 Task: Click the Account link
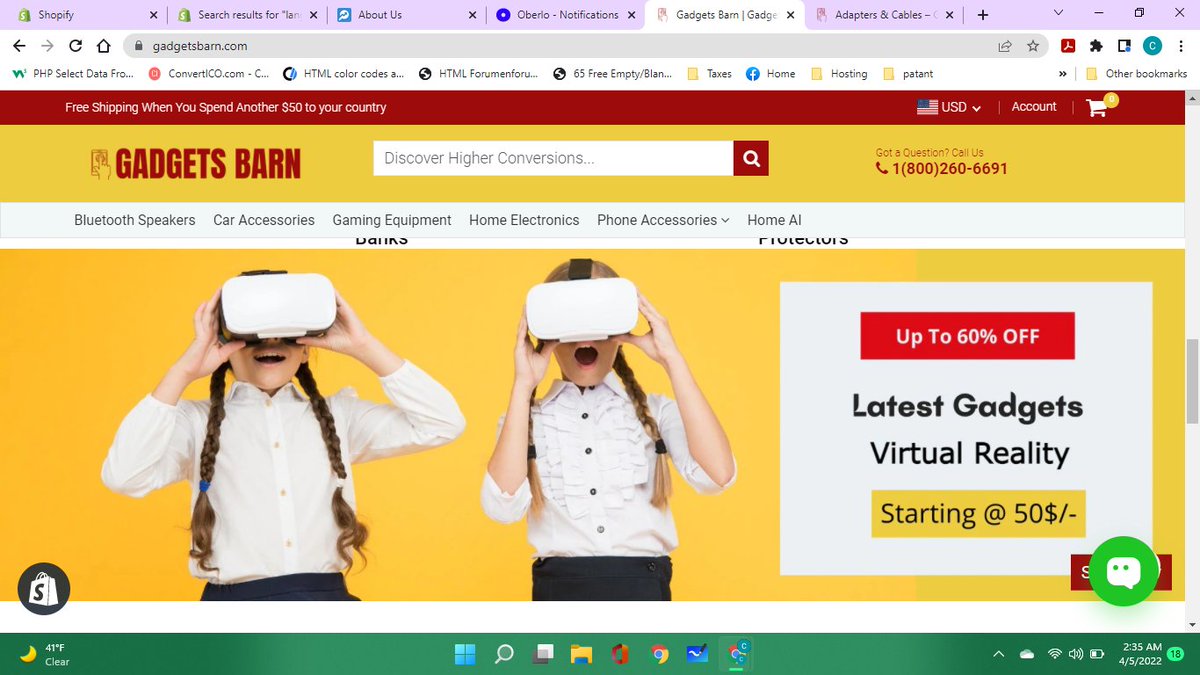coord(1034,107)
